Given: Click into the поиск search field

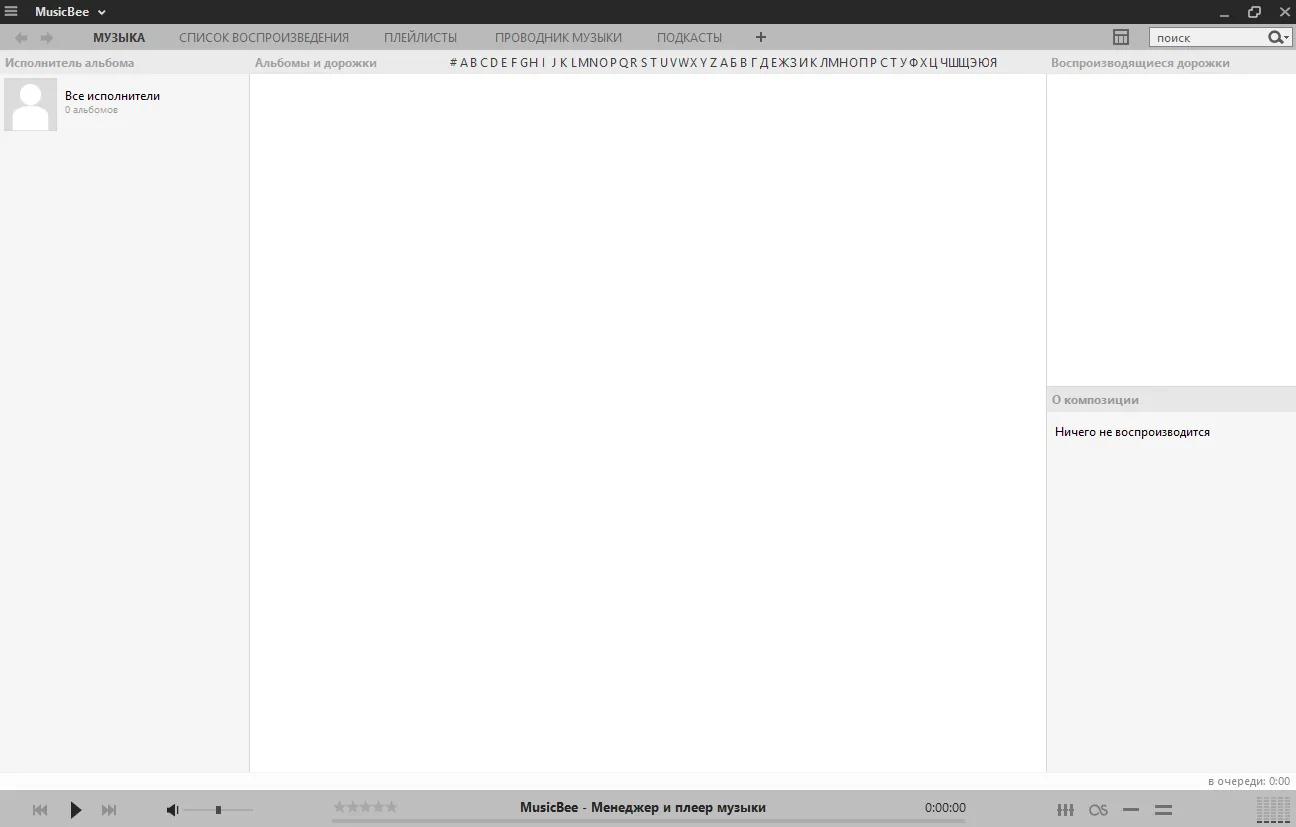Looking at the screenshot, I should point(1208,37).
